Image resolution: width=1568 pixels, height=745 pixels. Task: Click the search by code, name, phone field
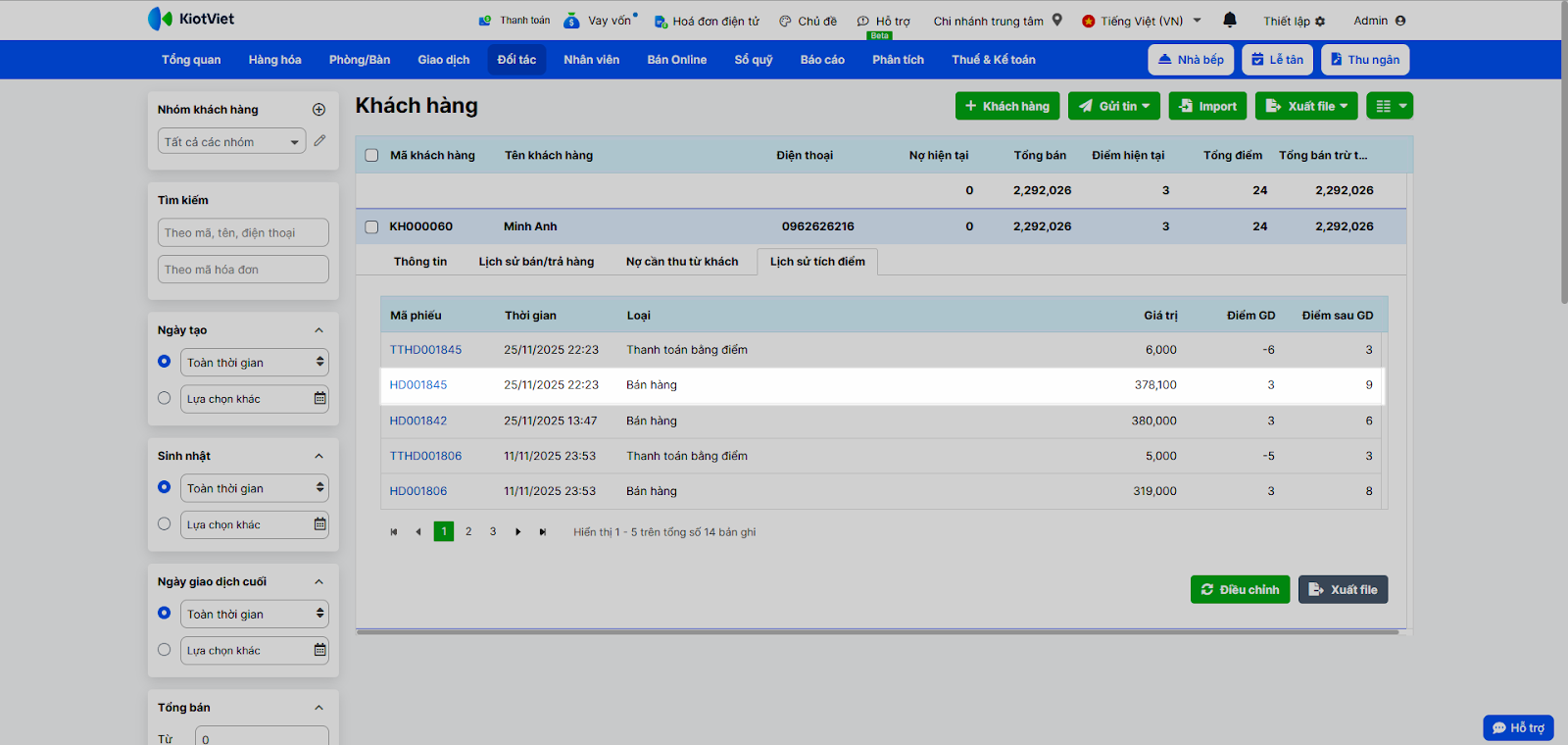point(242,233)
